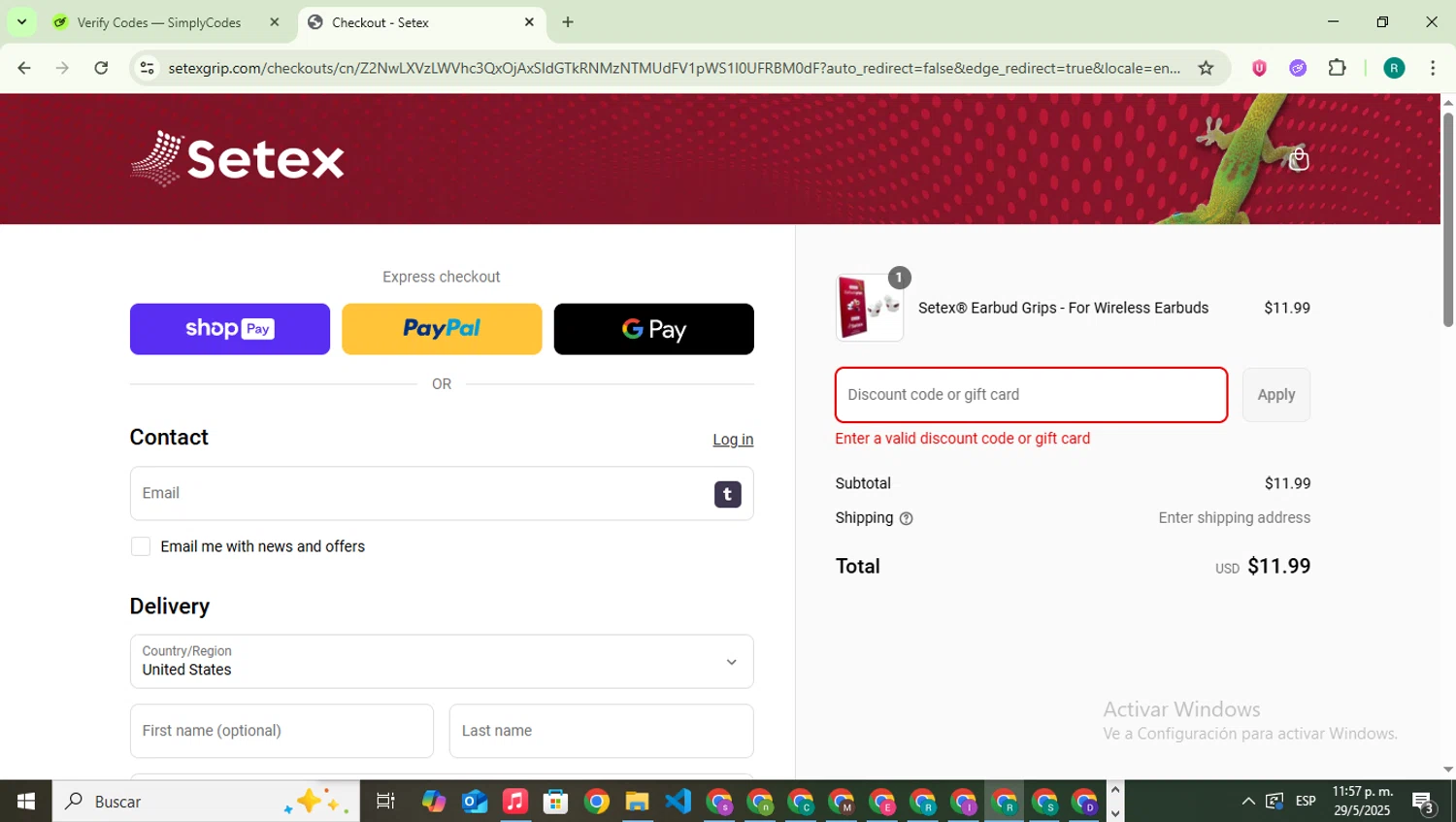Open the Windows Start menu

coord(26,802)
